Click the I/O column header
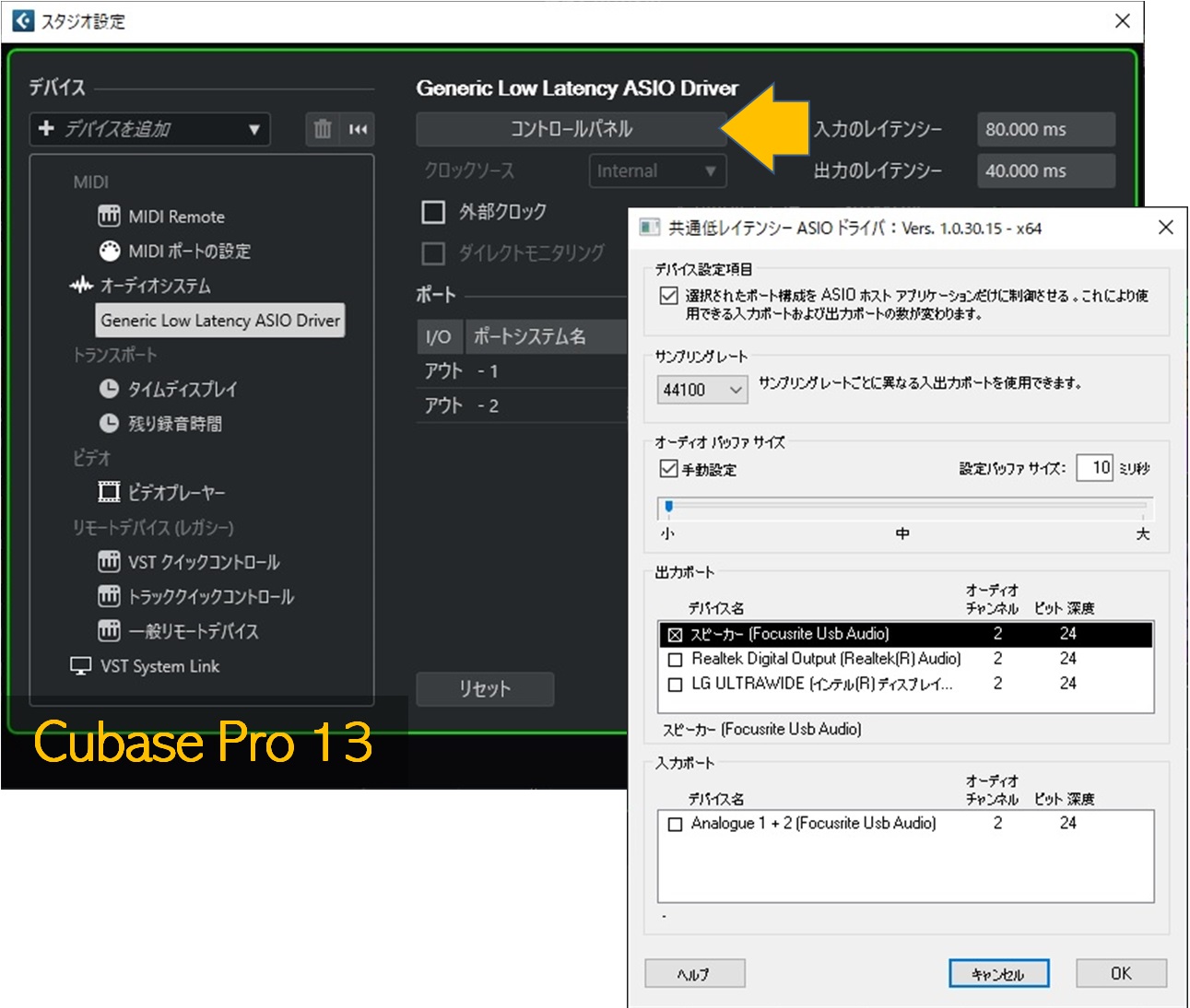The height and width of the screenshot is (1008, 1190). coord(439,337)
